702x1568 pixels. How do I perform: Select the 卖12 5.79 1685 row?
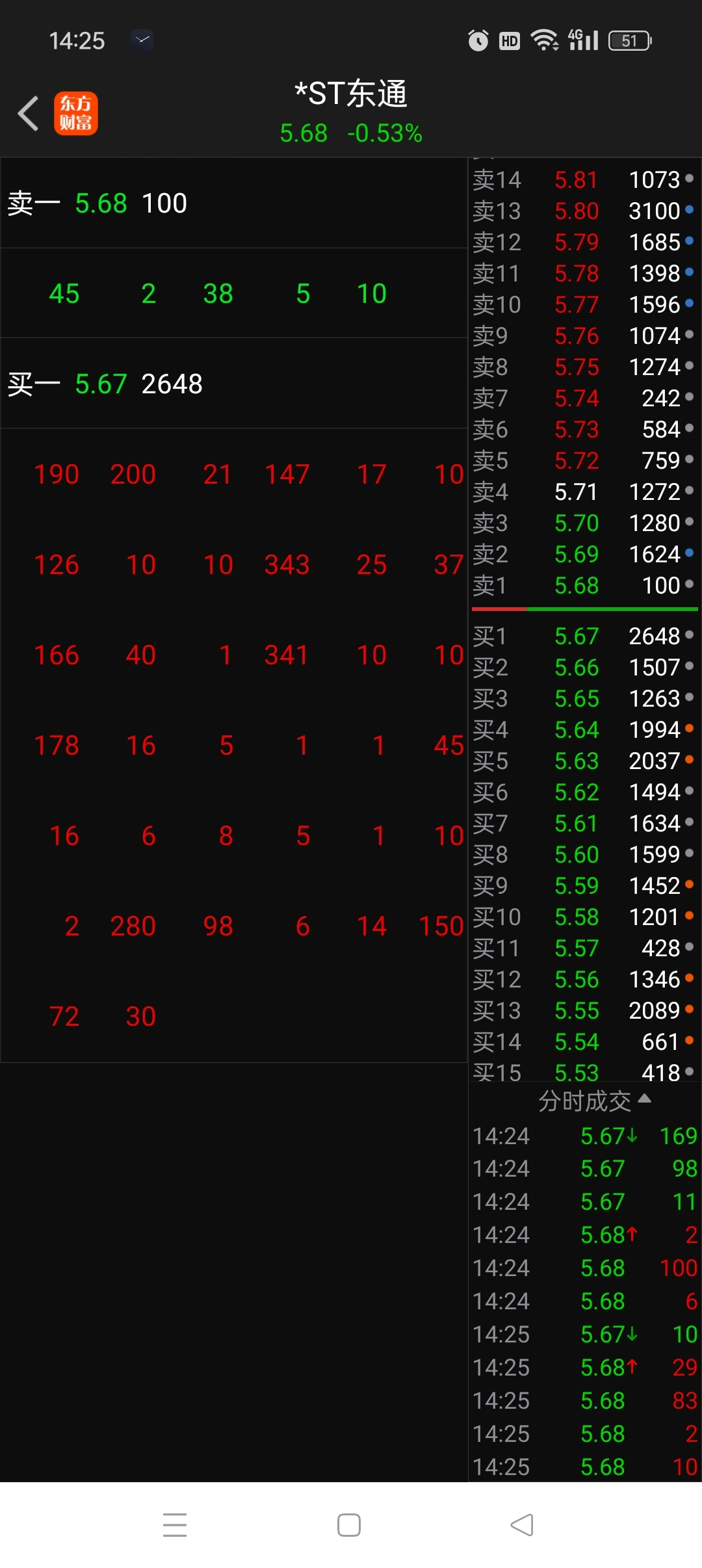[x=584, y=242]
